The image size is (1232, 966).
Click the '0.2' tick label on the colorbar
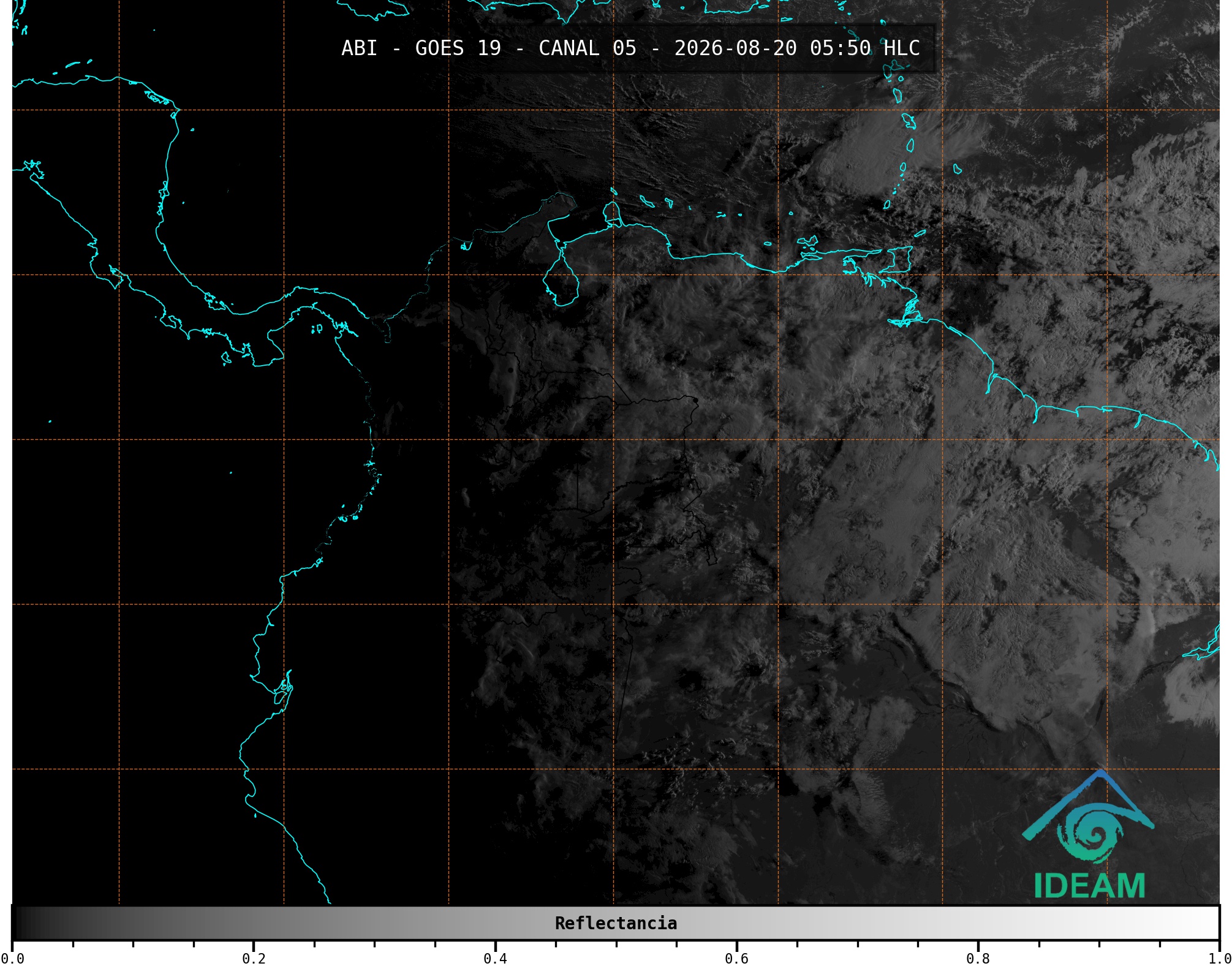point(254,958)
